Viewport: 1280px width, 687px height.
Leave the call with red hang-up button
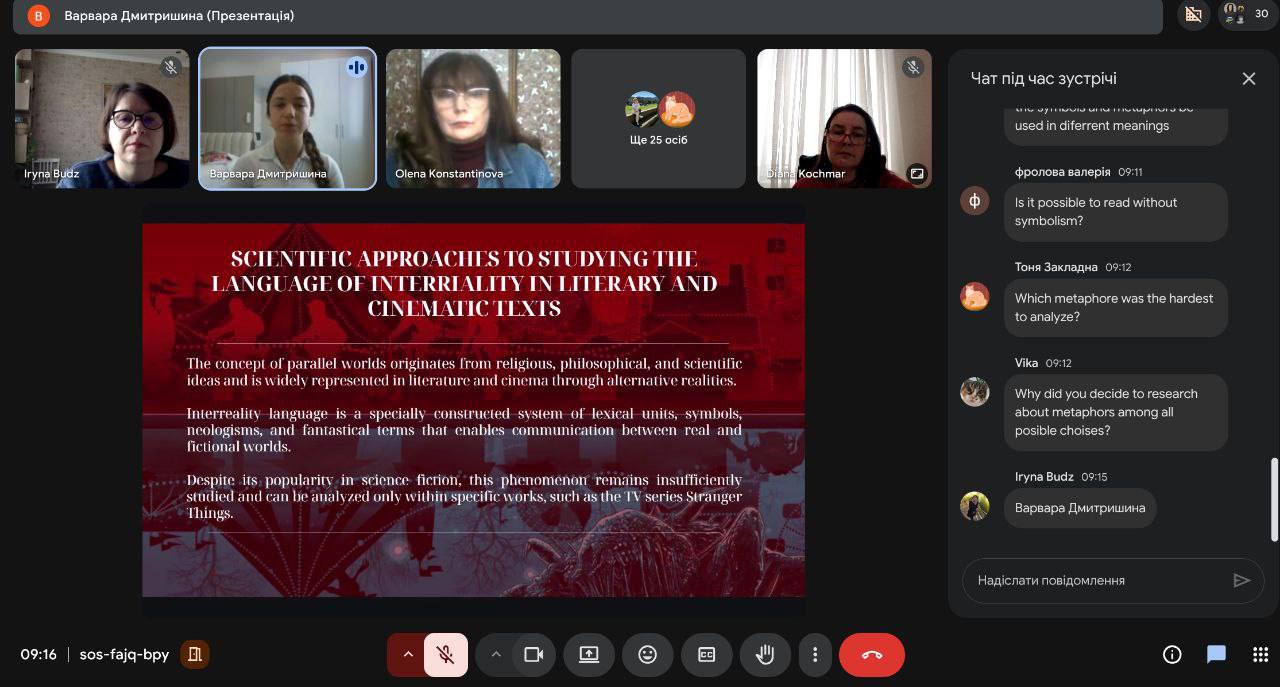[872, 655]
